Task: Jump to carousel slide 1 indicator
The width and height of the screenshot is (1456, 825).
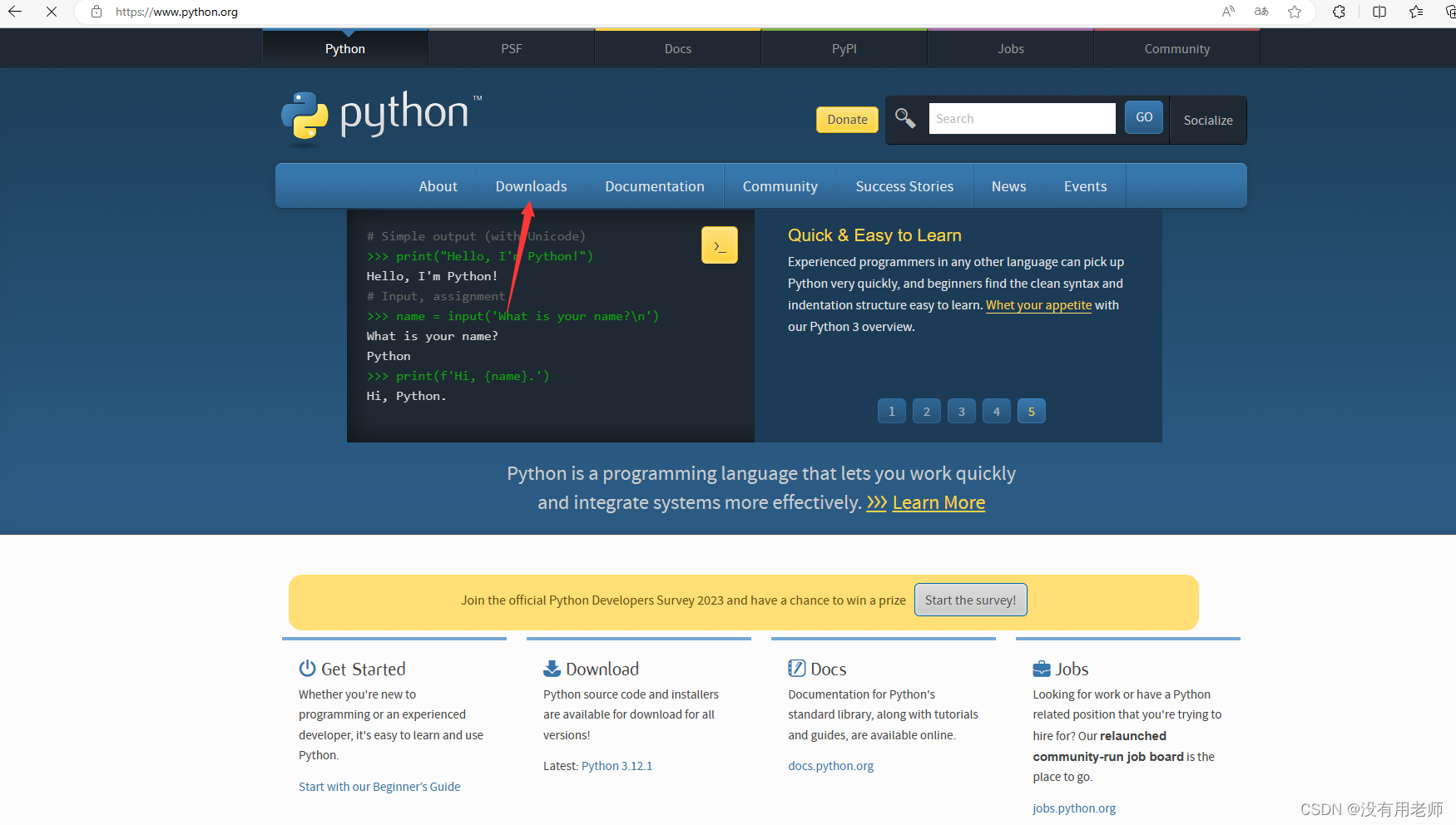Action: tap(891, 411)
